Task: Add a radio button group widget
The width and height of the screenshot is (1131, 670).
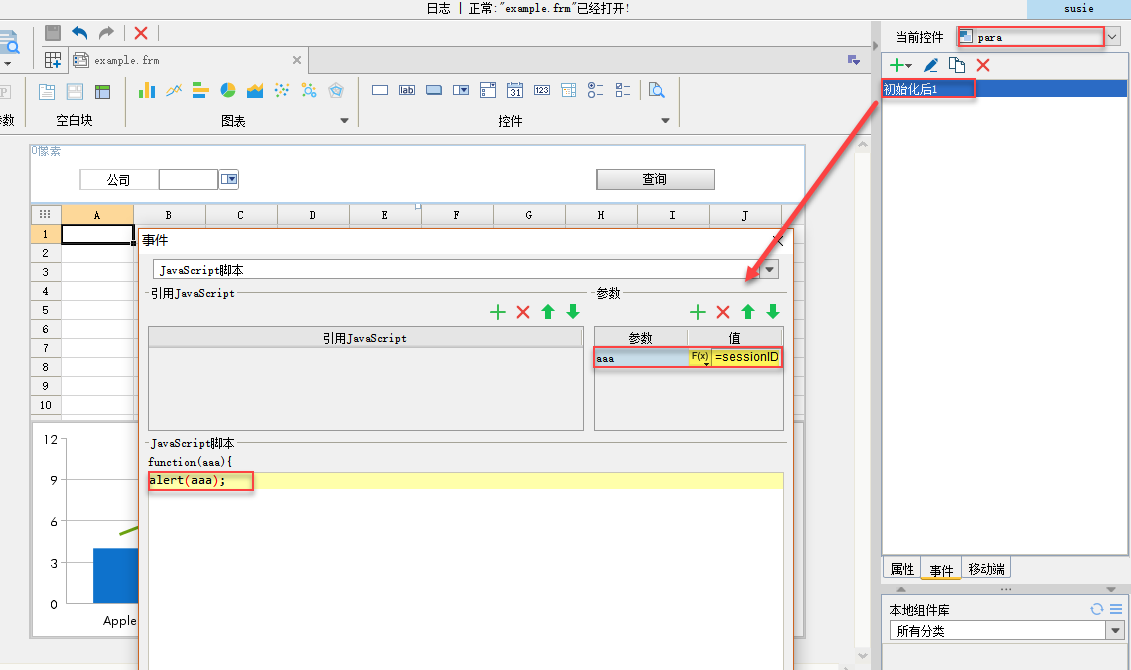Action: click(595, 90)
